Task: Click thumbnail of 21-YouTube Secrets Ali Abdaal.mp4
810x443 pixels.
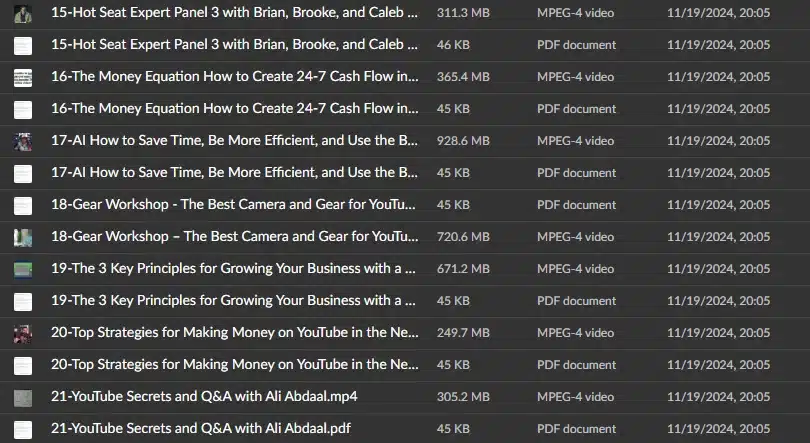Action: point(23,398)
